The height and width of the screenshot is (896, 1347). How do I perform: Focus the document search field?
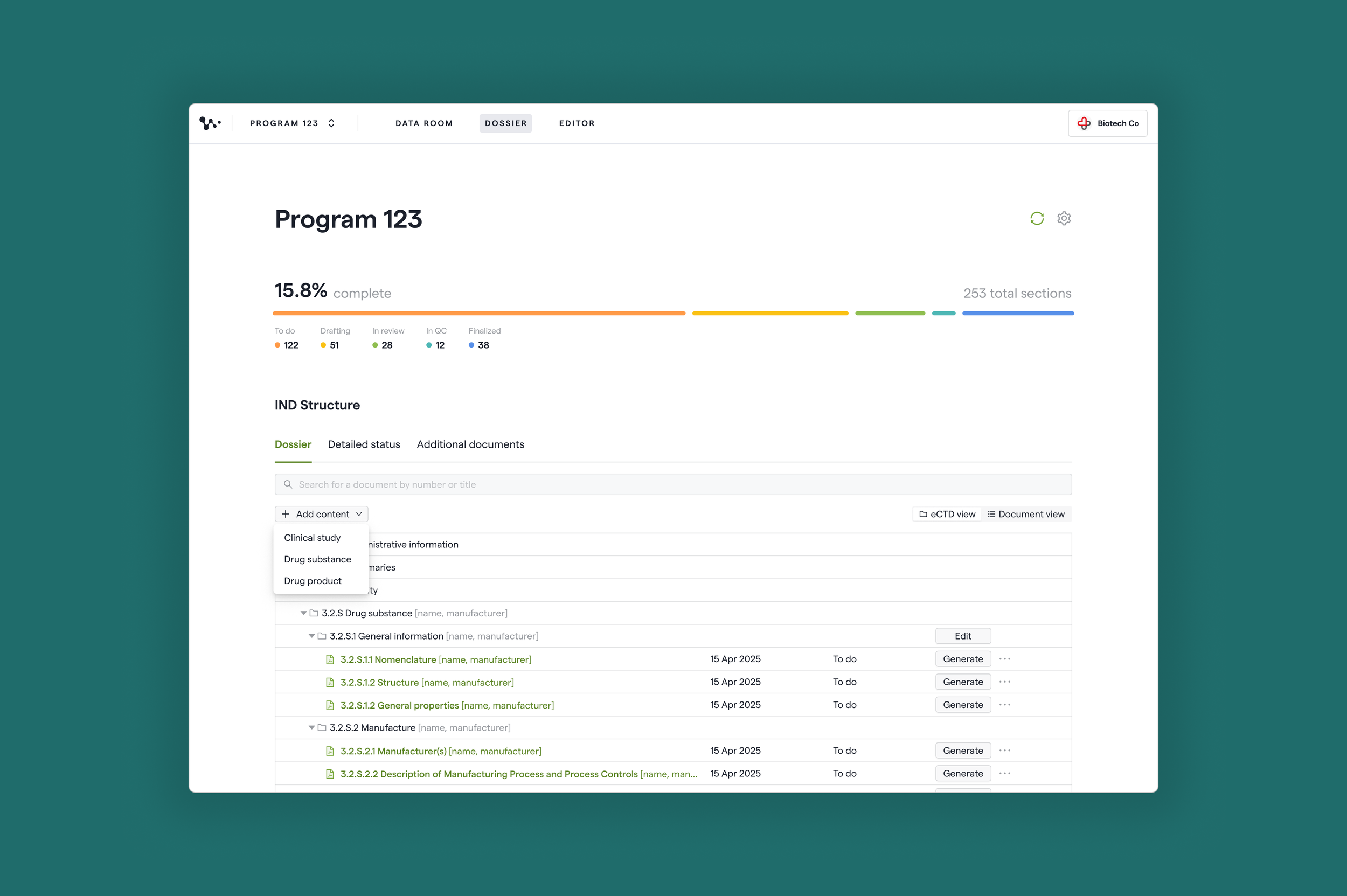pyautogui.click(x=672, y=484)
